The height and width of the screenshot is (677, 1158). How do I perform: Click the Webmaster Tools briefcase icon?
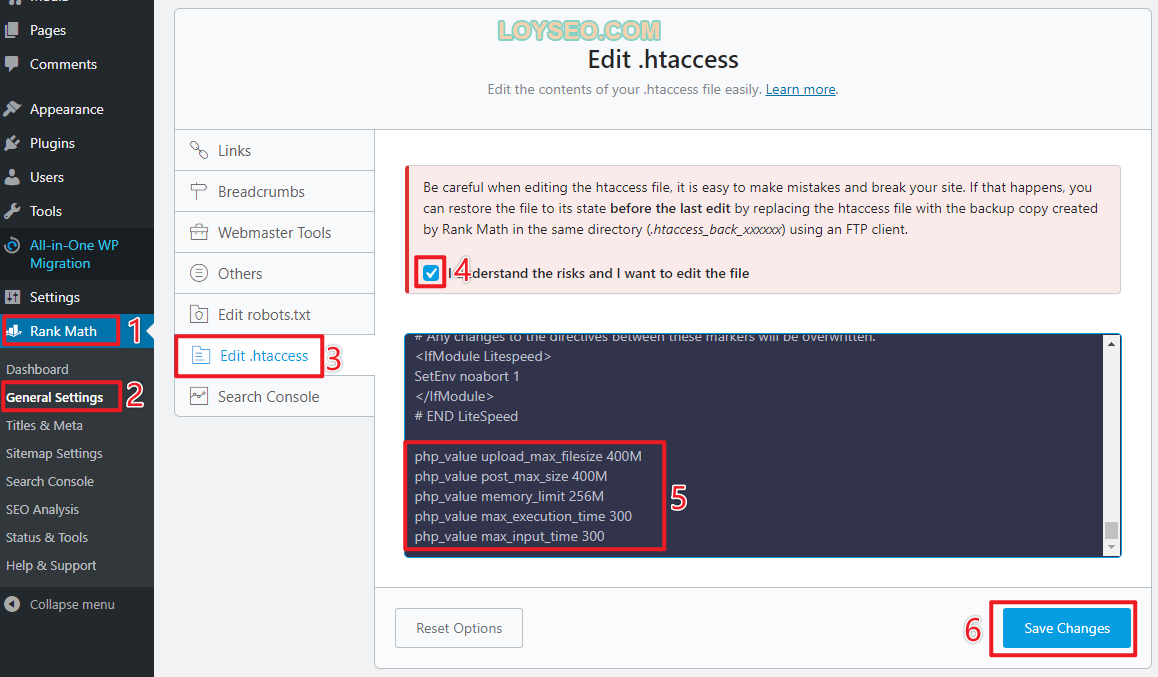point(199,233)
